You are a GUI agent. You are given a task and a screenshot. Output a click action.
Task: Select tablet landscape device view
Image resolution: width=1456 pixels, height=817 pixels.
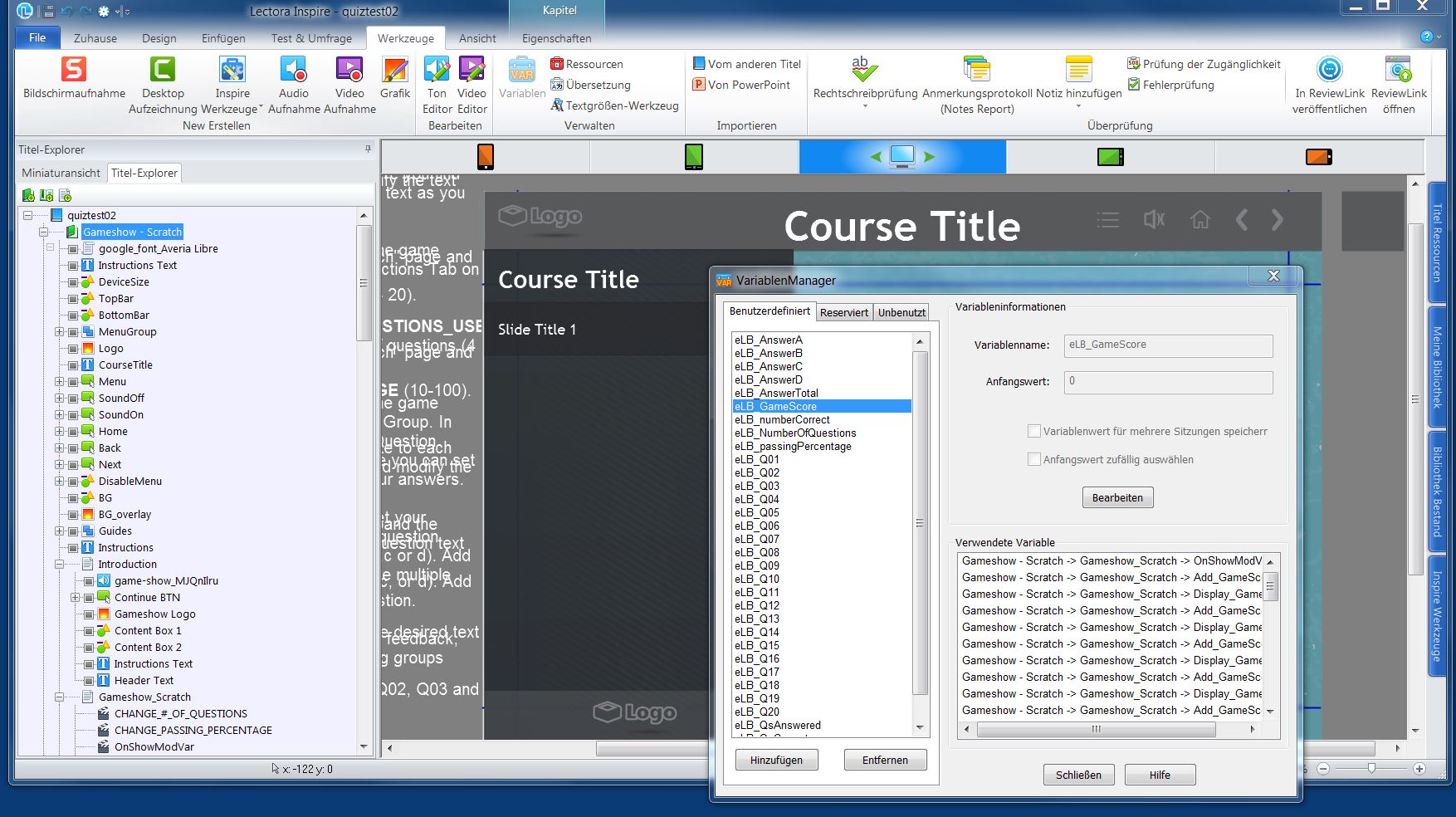(x=1111, y=156)
